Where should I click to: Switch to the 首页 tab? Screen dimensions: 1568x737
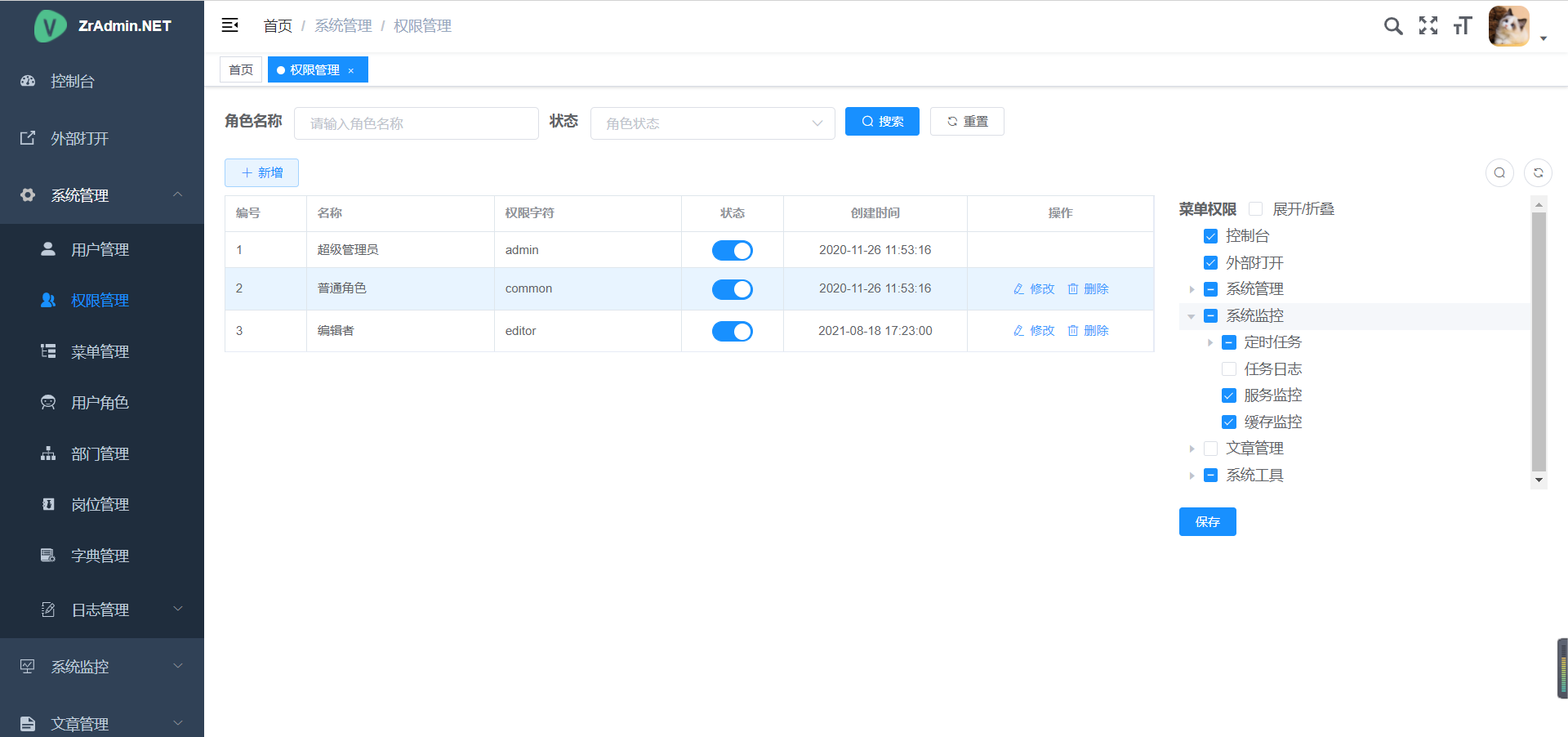(241, 70)
